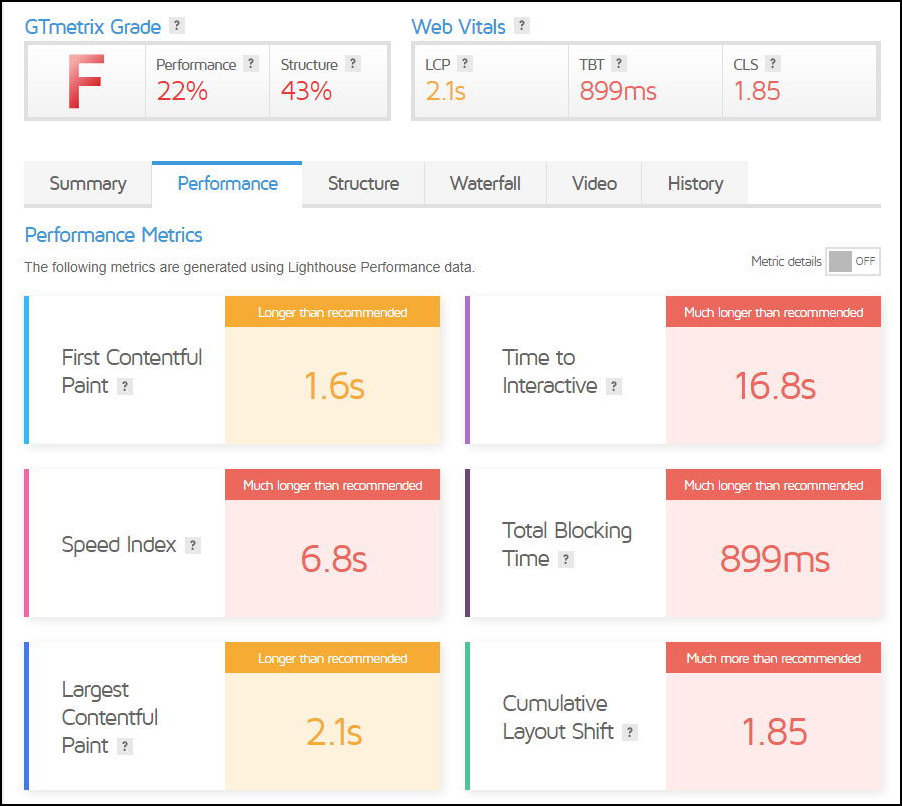
Task: Open First Contentful Paint help icon
Action: [125, 387]
